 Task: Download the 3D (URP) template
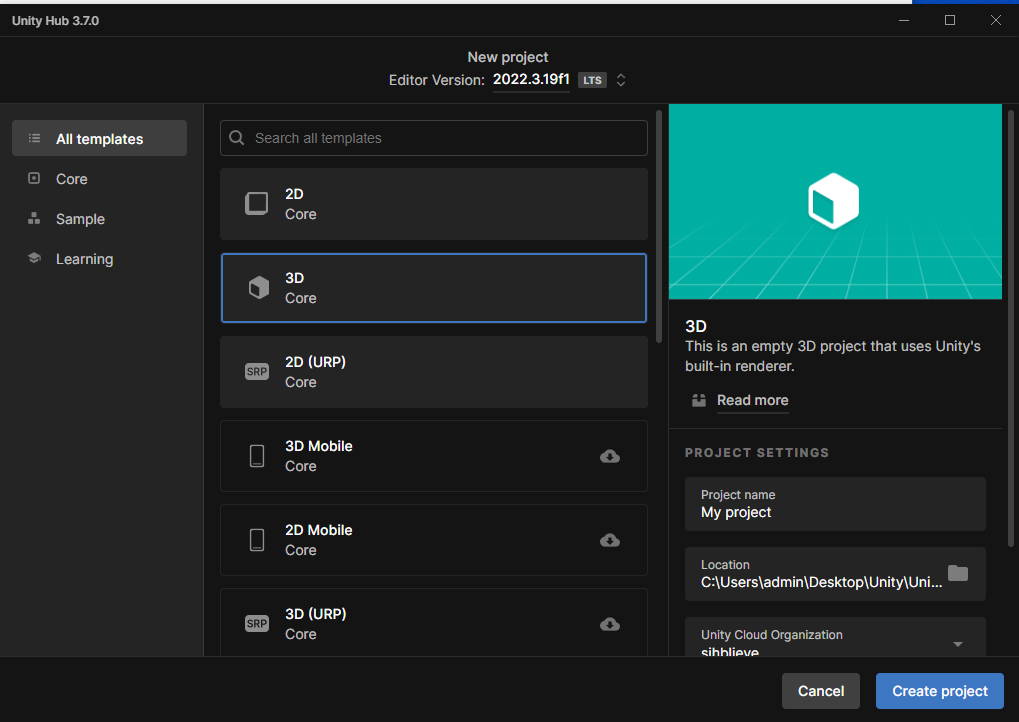(x=610, y=624)
